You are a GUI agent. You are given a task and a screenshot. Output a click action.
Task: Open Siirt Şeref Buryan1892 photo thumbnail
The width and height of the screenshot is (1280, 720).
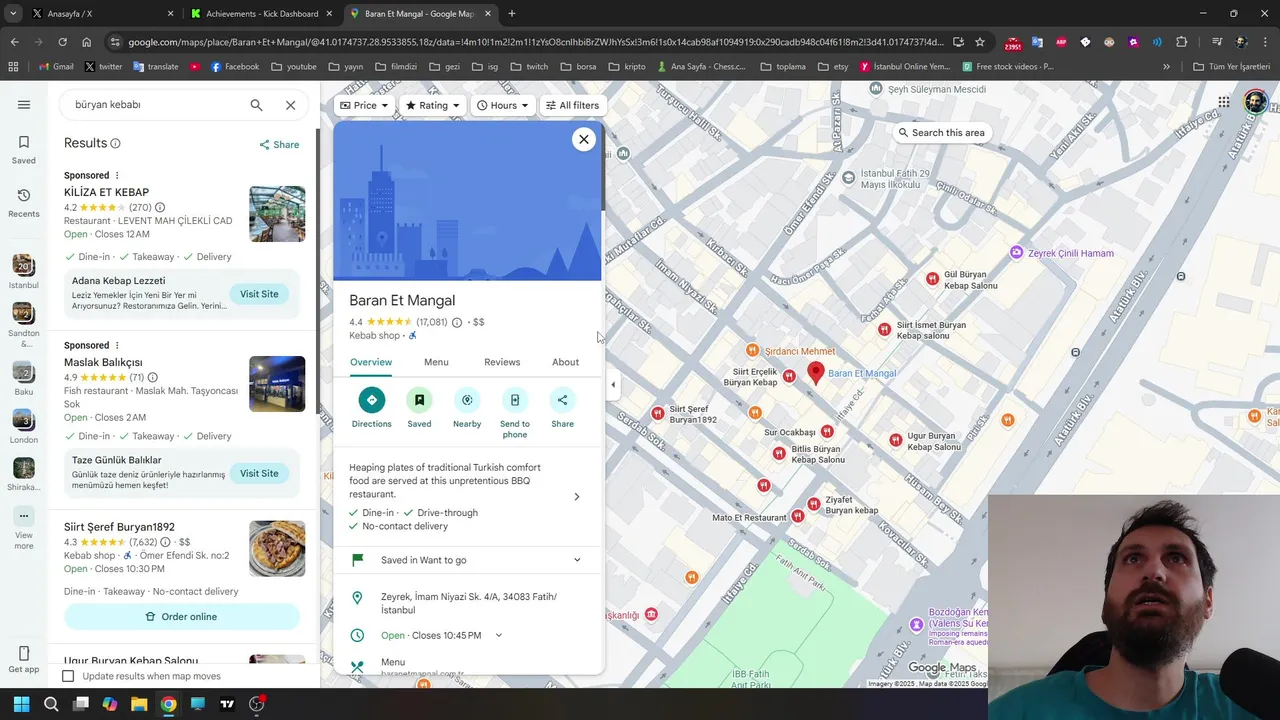coord(277,549)
